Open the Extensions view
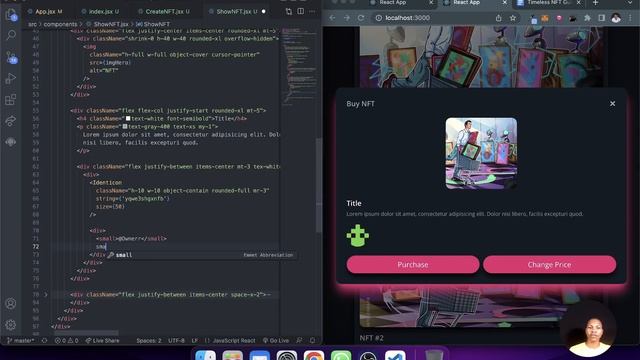 coord(11,100)
